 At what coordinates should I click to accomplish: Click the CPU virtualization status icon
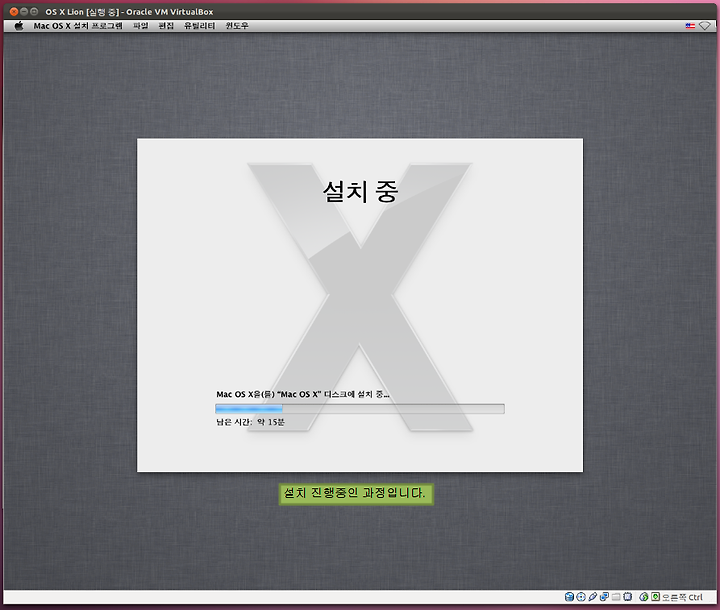point(627,597)
